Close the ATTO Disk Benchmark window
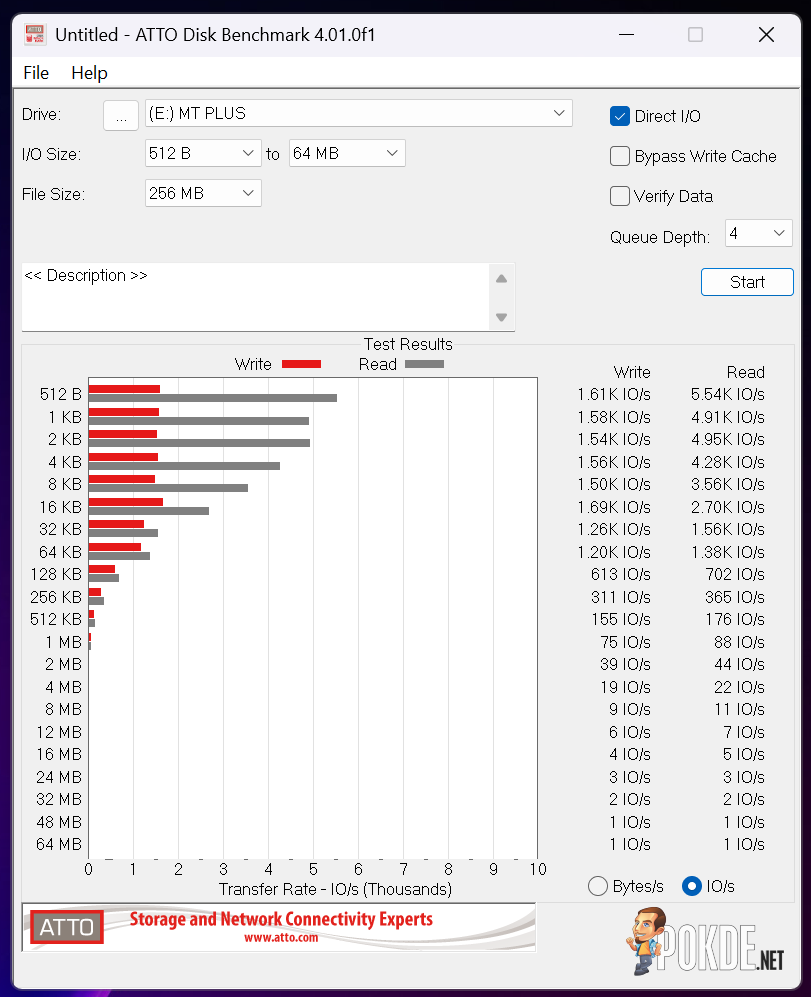This screenshot has height=997, width=811. (766, 34)
